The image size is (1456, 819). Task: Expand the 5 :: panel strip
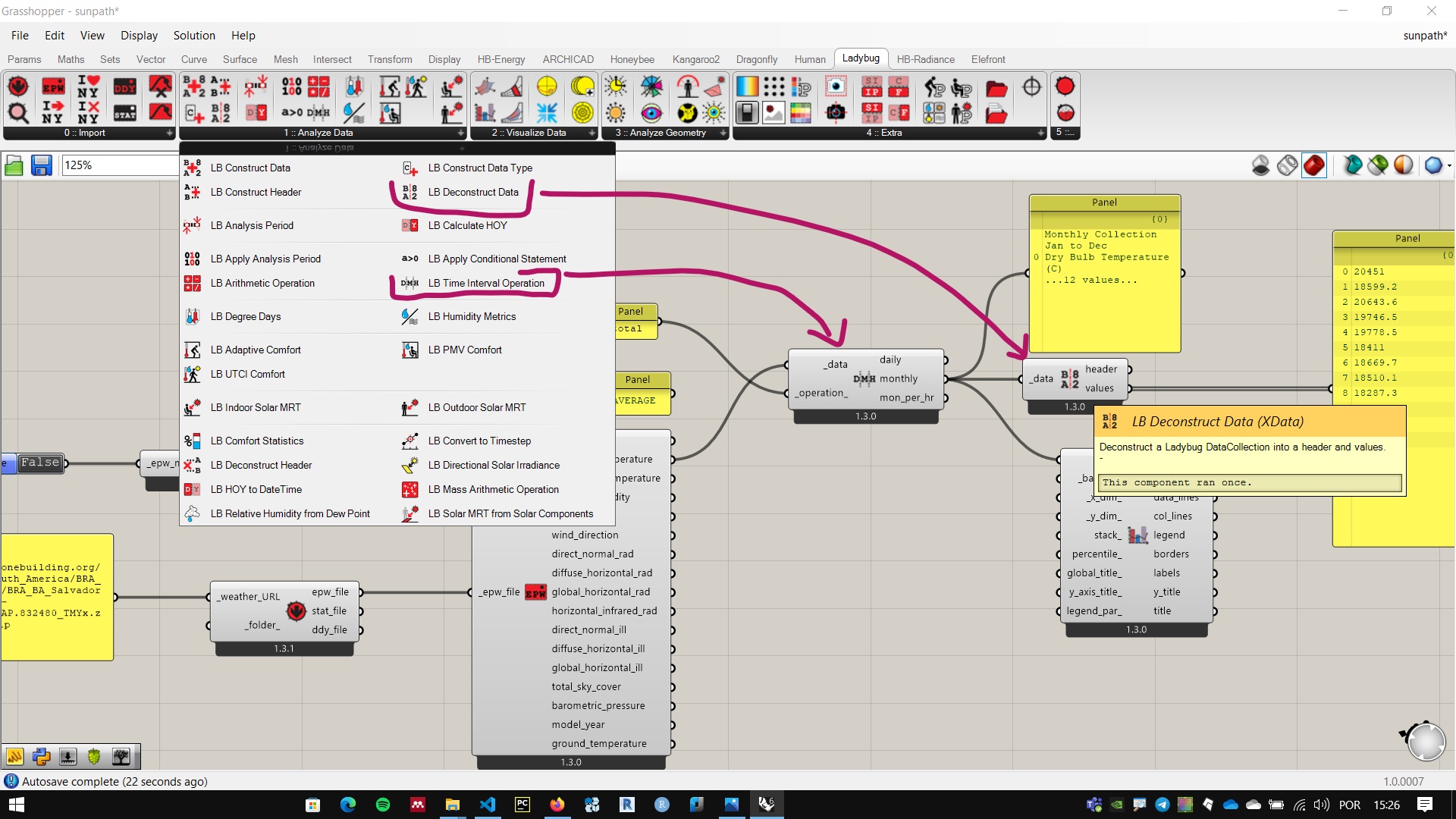tap(1065, 133)
